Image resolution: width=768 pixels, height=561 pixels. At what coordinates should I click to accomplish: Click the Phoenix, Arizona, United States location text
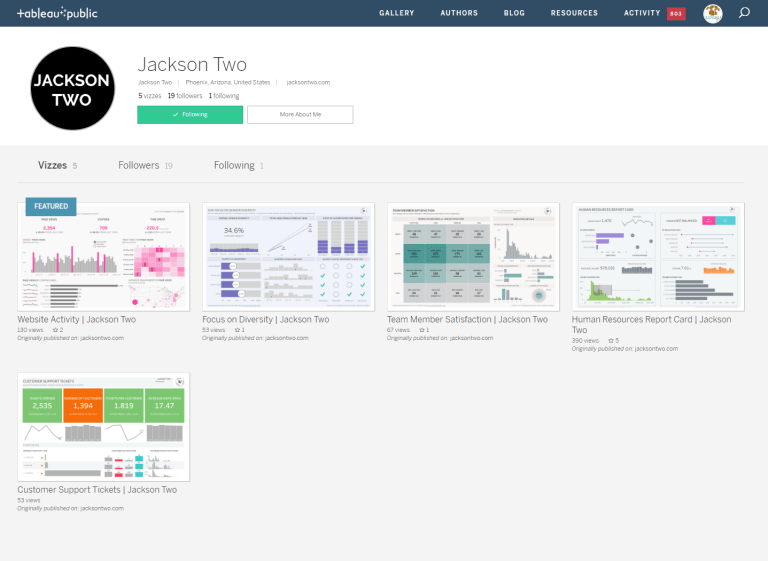(x=228, y=82)
